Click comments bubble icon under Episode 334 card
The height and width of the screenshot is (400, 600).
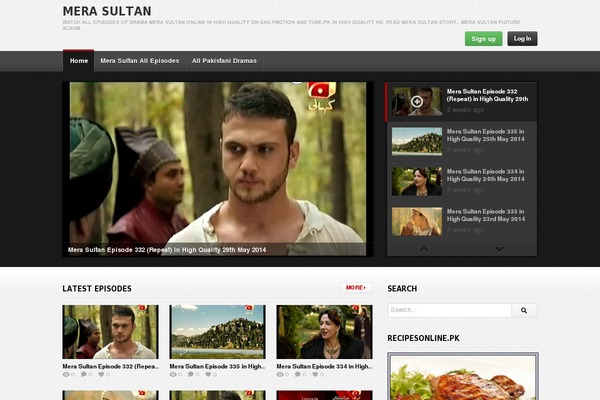[298, 374]
